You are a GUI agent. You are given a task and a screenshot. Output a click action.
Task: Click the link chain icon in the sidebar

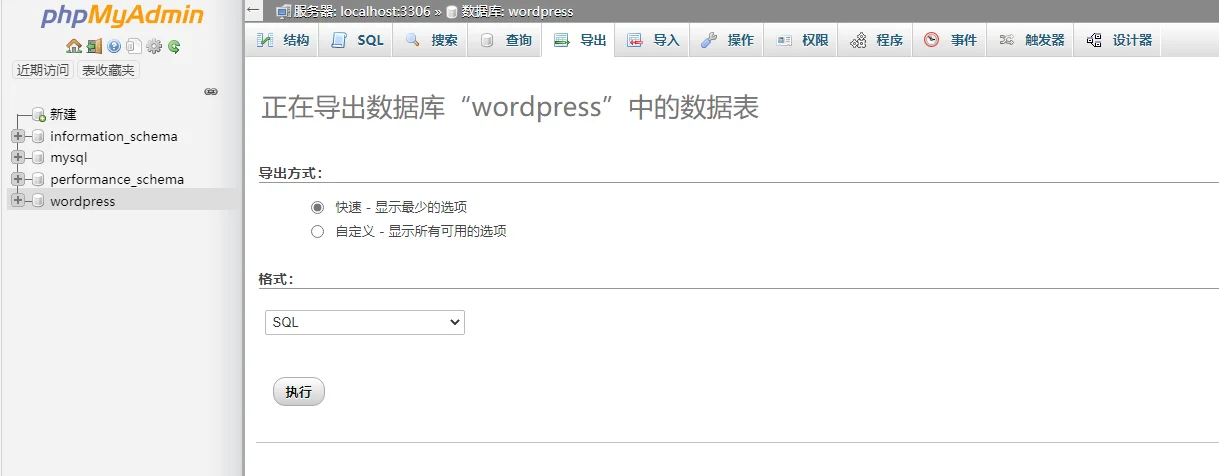point(211,91)
